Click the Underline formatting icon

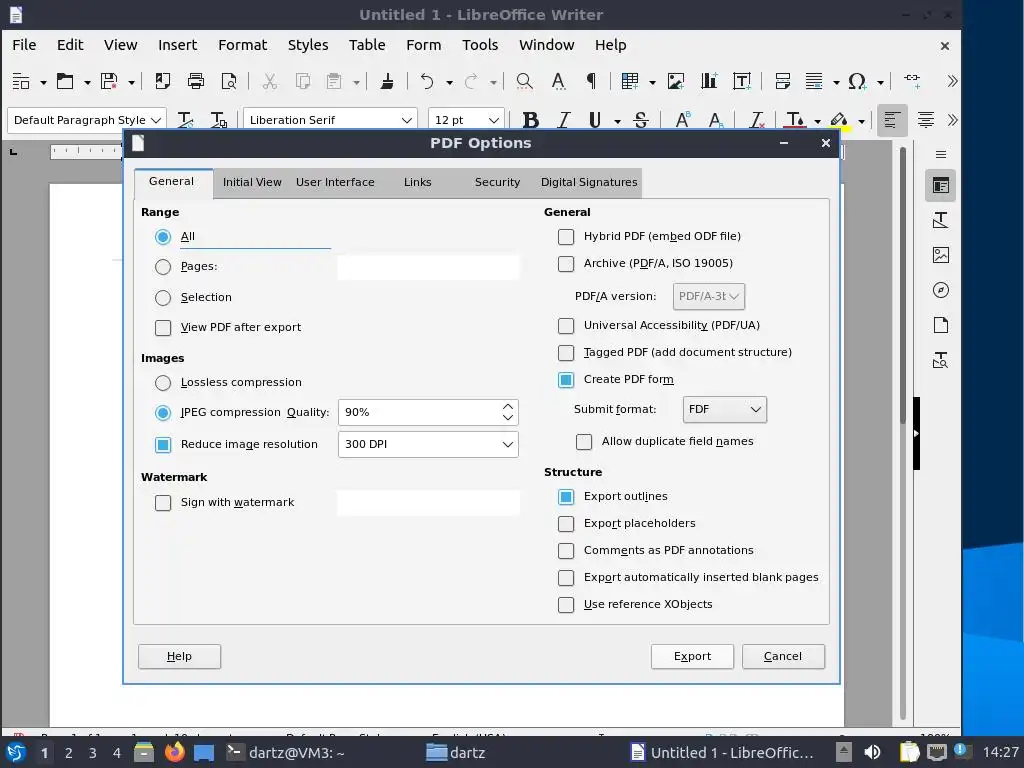click(x=594, y=120)
